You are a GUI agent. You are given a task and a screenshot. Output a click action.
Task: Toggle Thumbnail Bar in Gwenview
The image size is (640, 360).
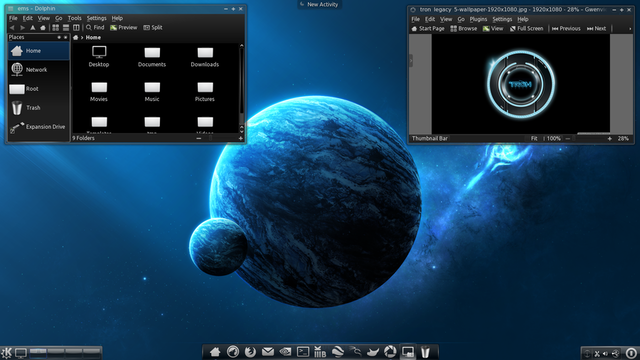coord(429,138)
